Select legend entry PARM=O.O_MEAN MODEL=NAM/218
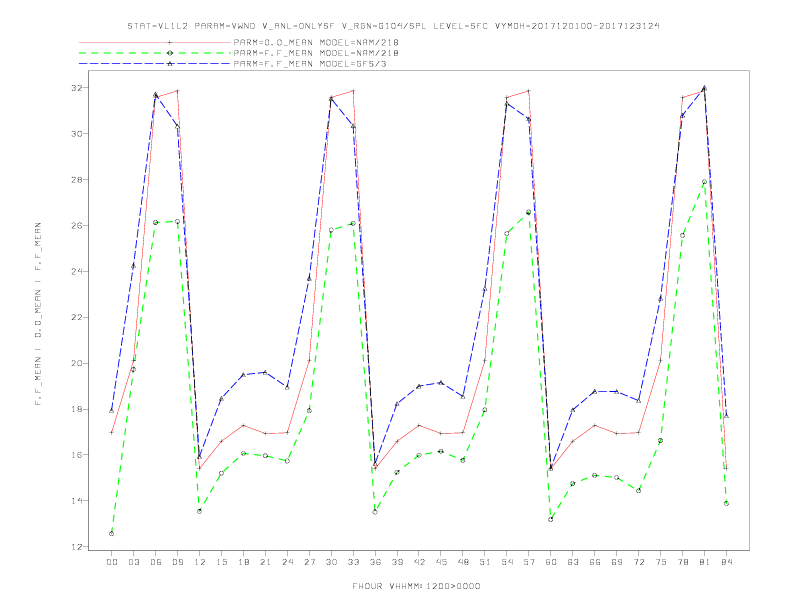The height and width of the screenshot is (612, 792). point(316,43)
